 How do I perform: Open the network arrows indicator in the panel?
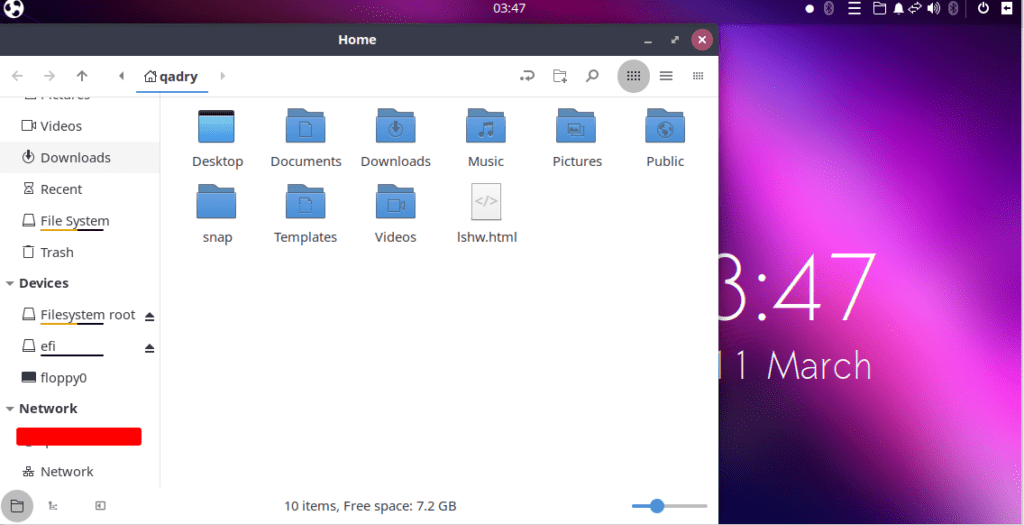915,8
